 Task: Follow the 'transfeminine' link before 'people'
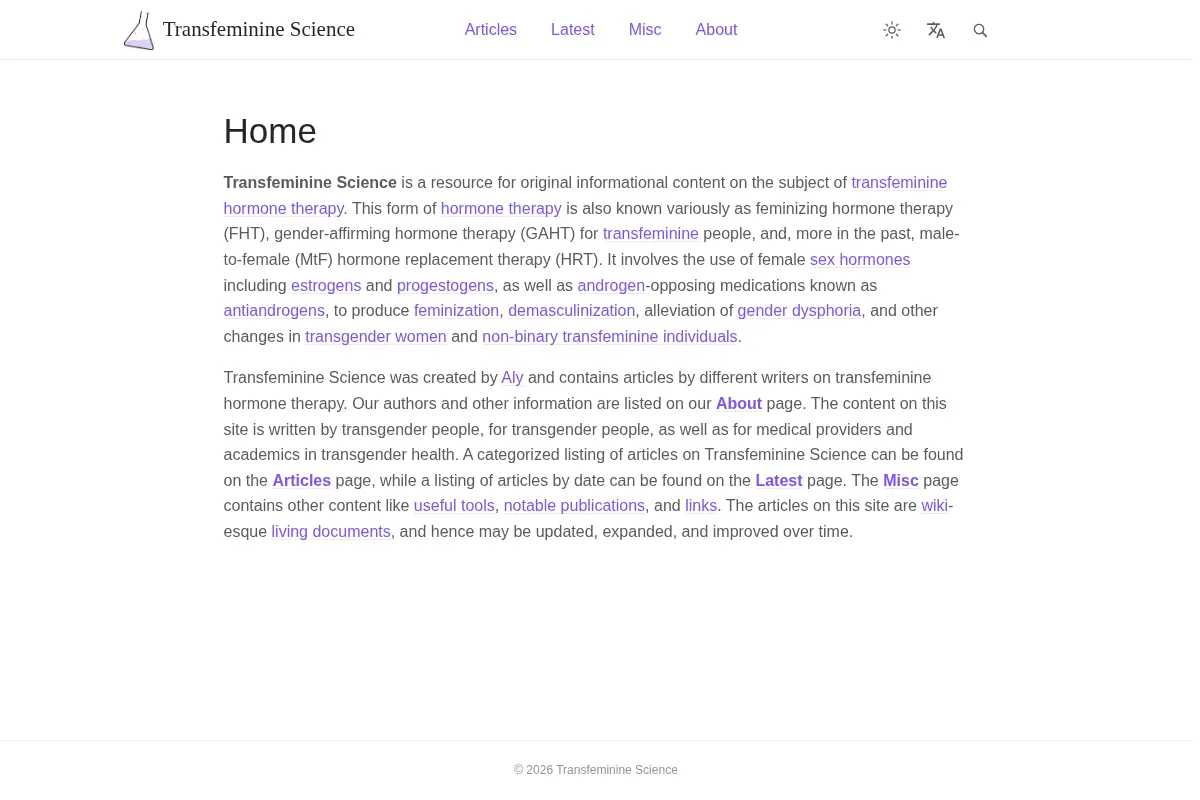[651, 234]
